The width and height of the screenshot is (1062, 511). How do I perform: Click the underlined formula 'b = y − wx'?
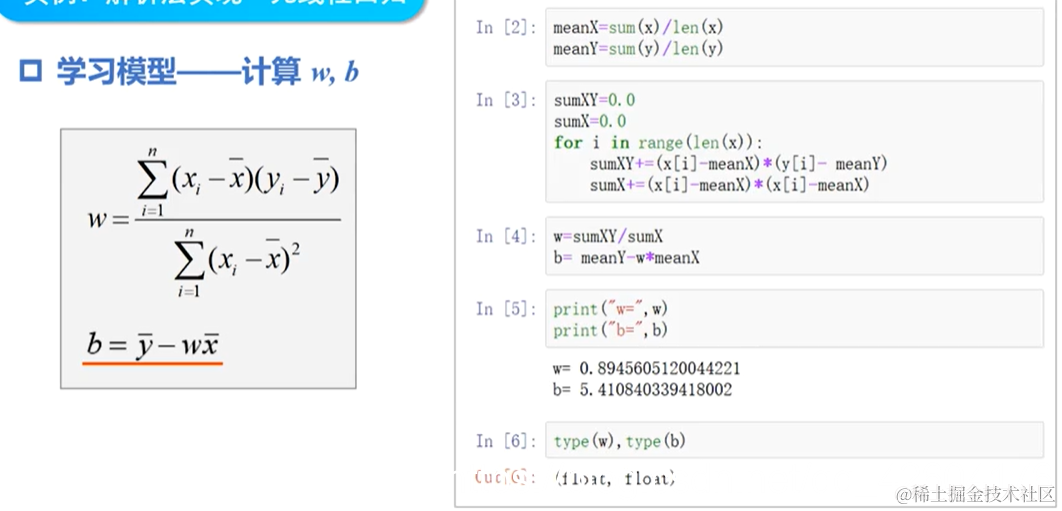click(x=152, y=345)
